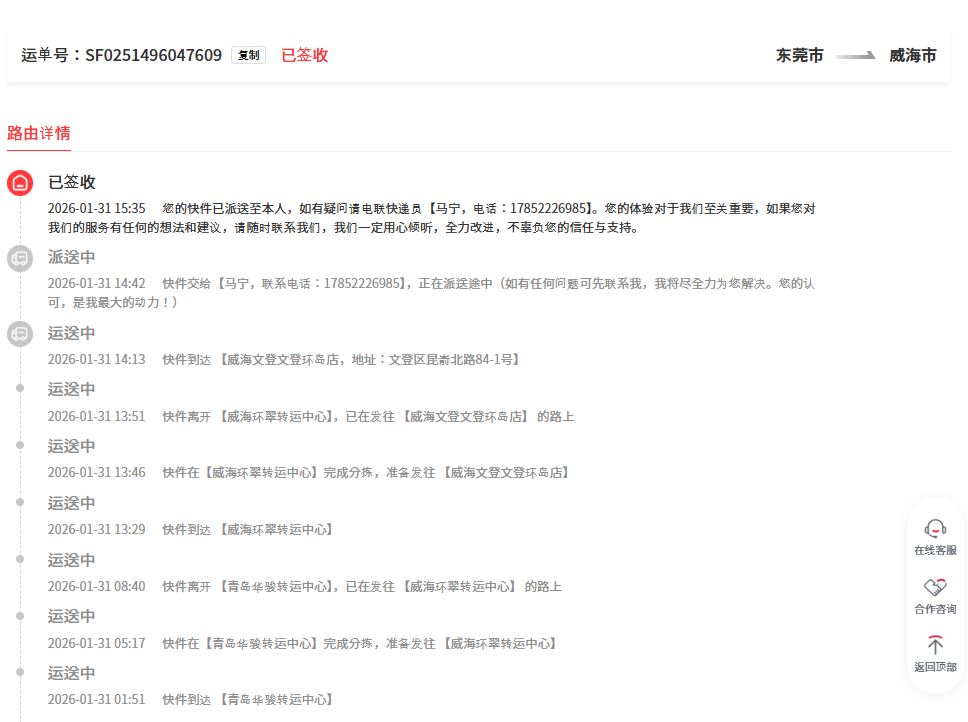968x722 pixels.
Task: Click the destination city 威海市
Action: [x=912, y=56]
